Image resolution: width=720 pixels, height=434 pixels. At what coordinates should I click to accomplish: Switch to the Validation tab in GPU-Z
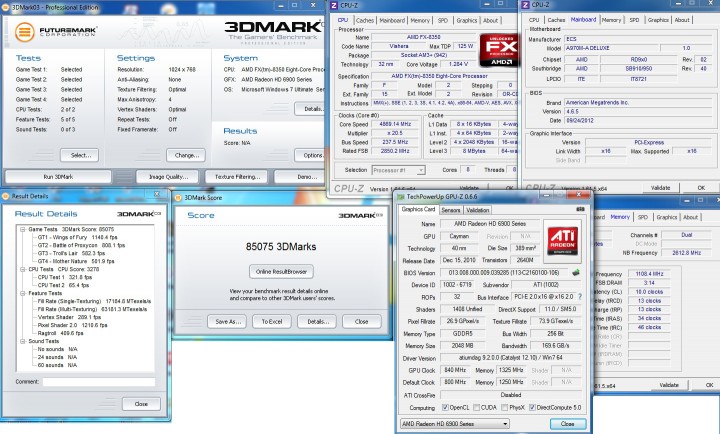coord(478,210)
